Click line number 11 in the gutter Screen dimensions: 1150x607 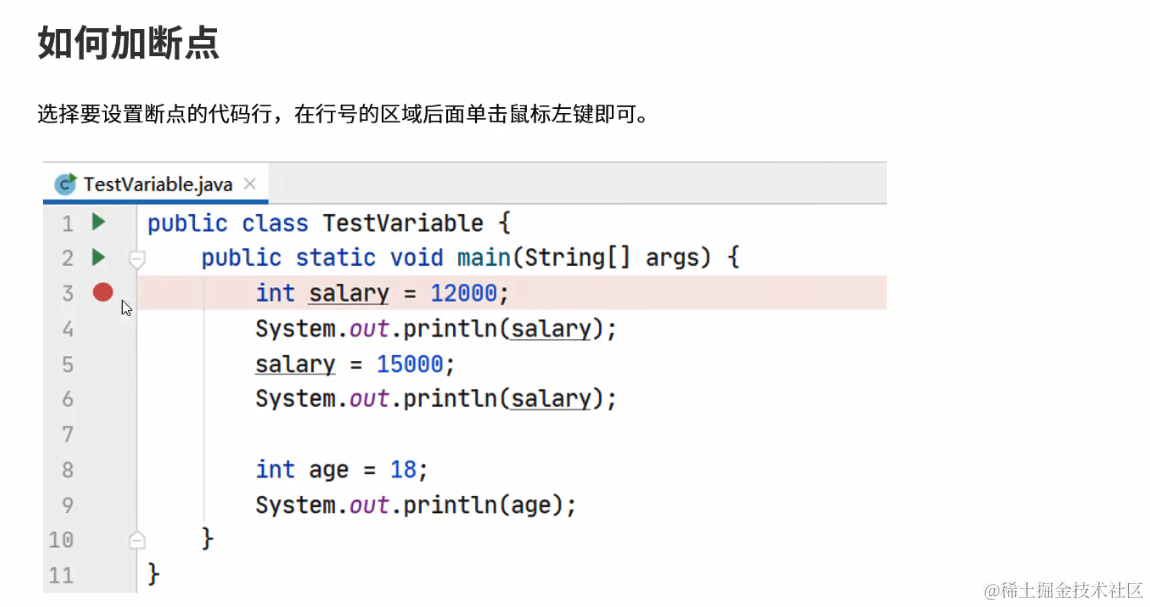point(62,575)
